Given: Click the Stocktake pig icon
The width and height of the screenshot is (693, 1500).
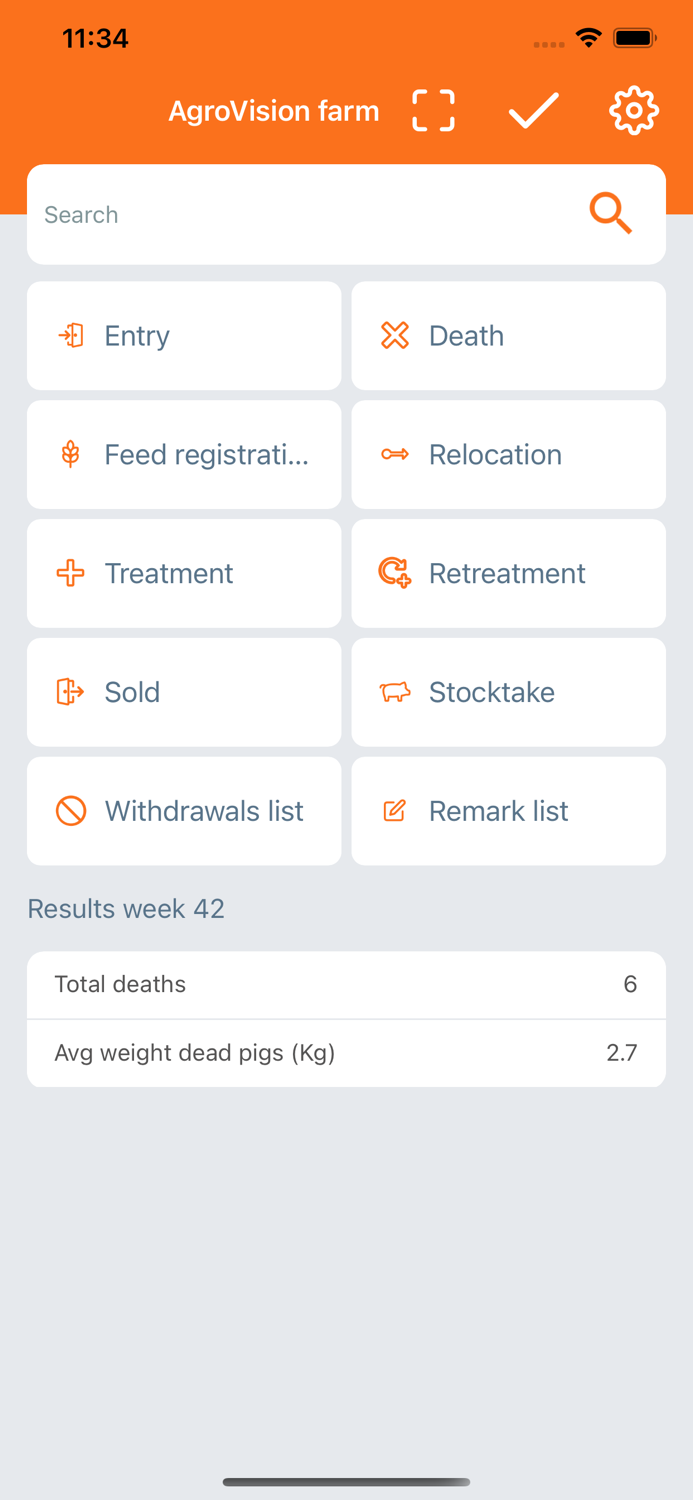Looking at the screenshot, I should [x=395, y=692].
